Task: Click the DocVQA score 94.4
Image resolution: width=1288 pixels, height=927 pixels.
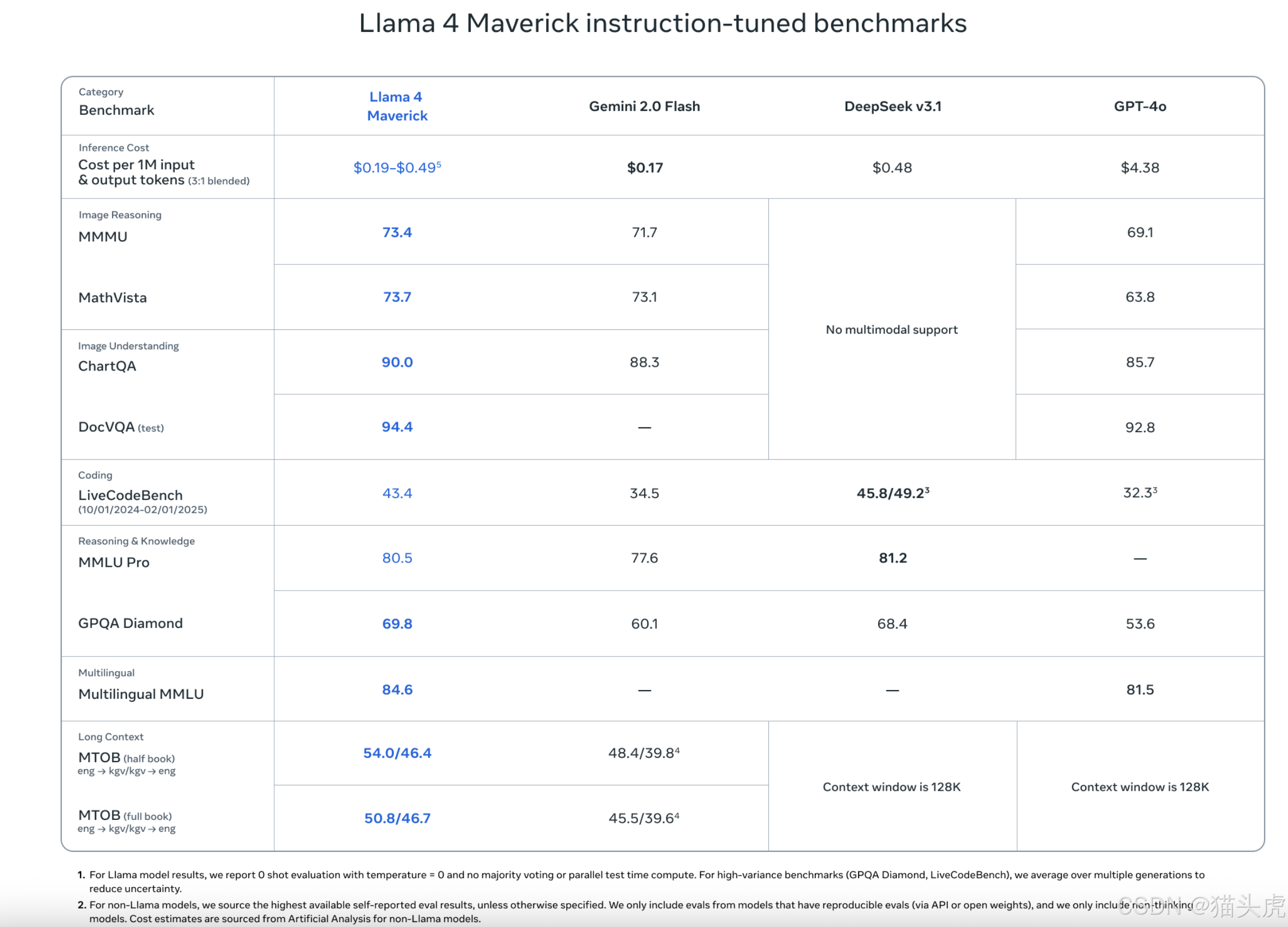Action: (x=397, y=427)
